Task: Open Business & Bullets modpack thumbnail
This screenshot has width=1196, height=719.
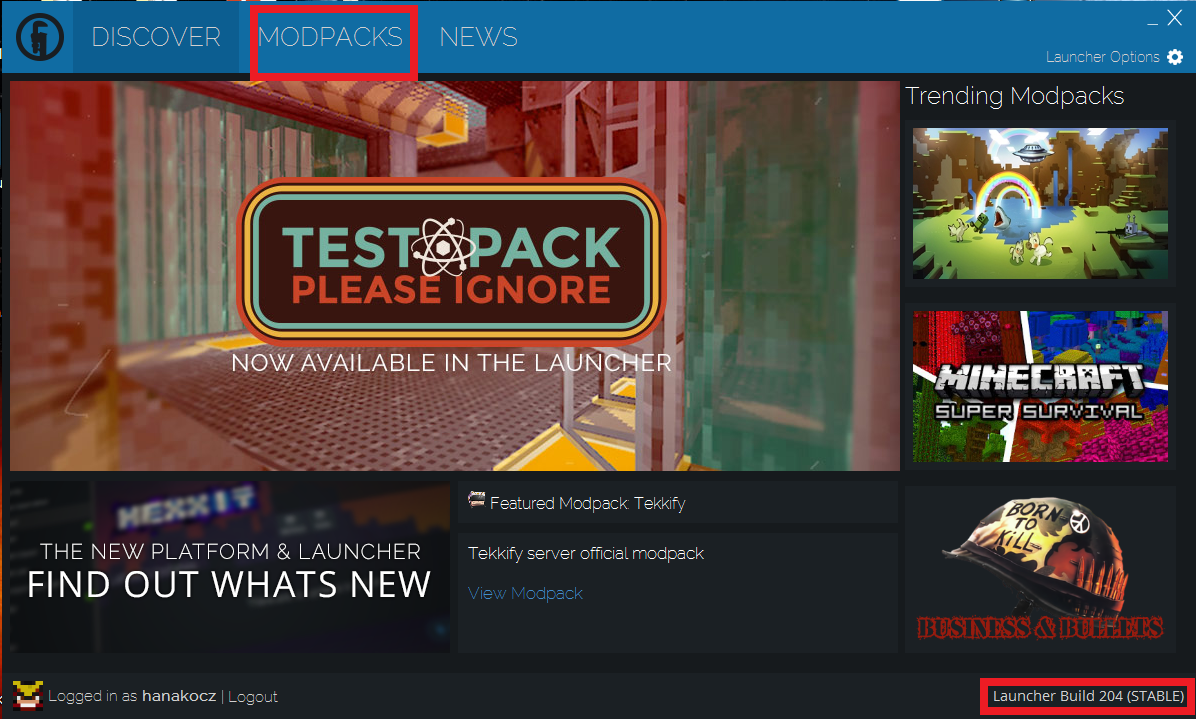Action: pyautogui.click(x=1040, y=570)
